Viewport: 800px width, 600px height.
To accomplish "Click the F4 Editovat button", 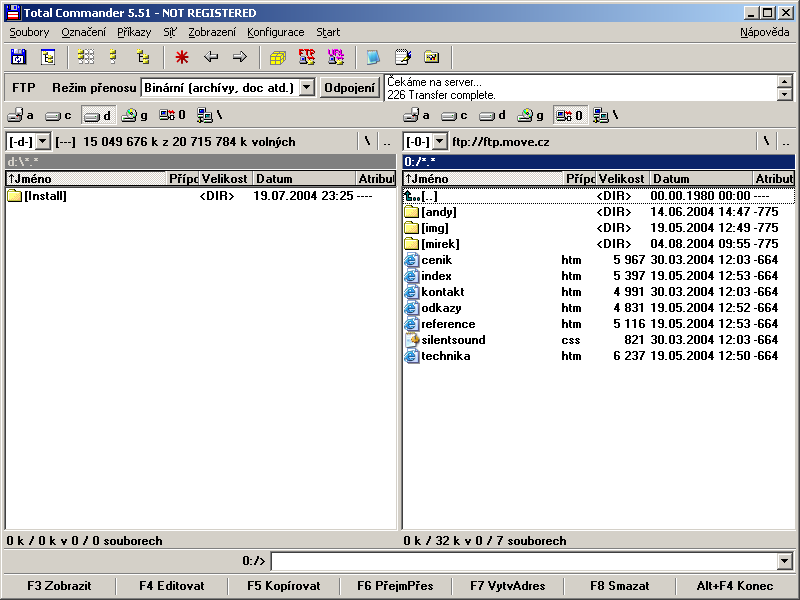I will pos(171,586).
